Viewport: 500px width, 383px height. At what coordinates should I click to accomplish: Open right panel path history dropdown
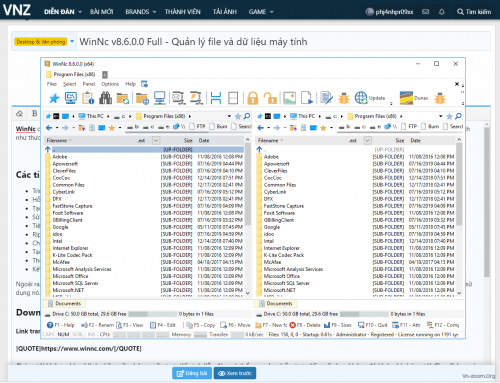tap(441, 116)
